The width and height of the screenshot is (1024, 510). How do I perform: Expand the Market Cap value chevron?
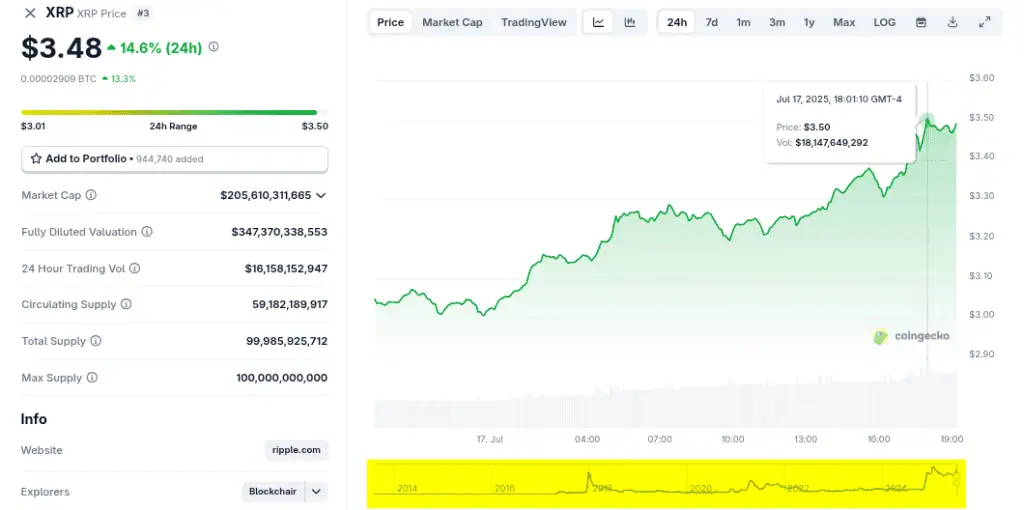click(321, 195)
